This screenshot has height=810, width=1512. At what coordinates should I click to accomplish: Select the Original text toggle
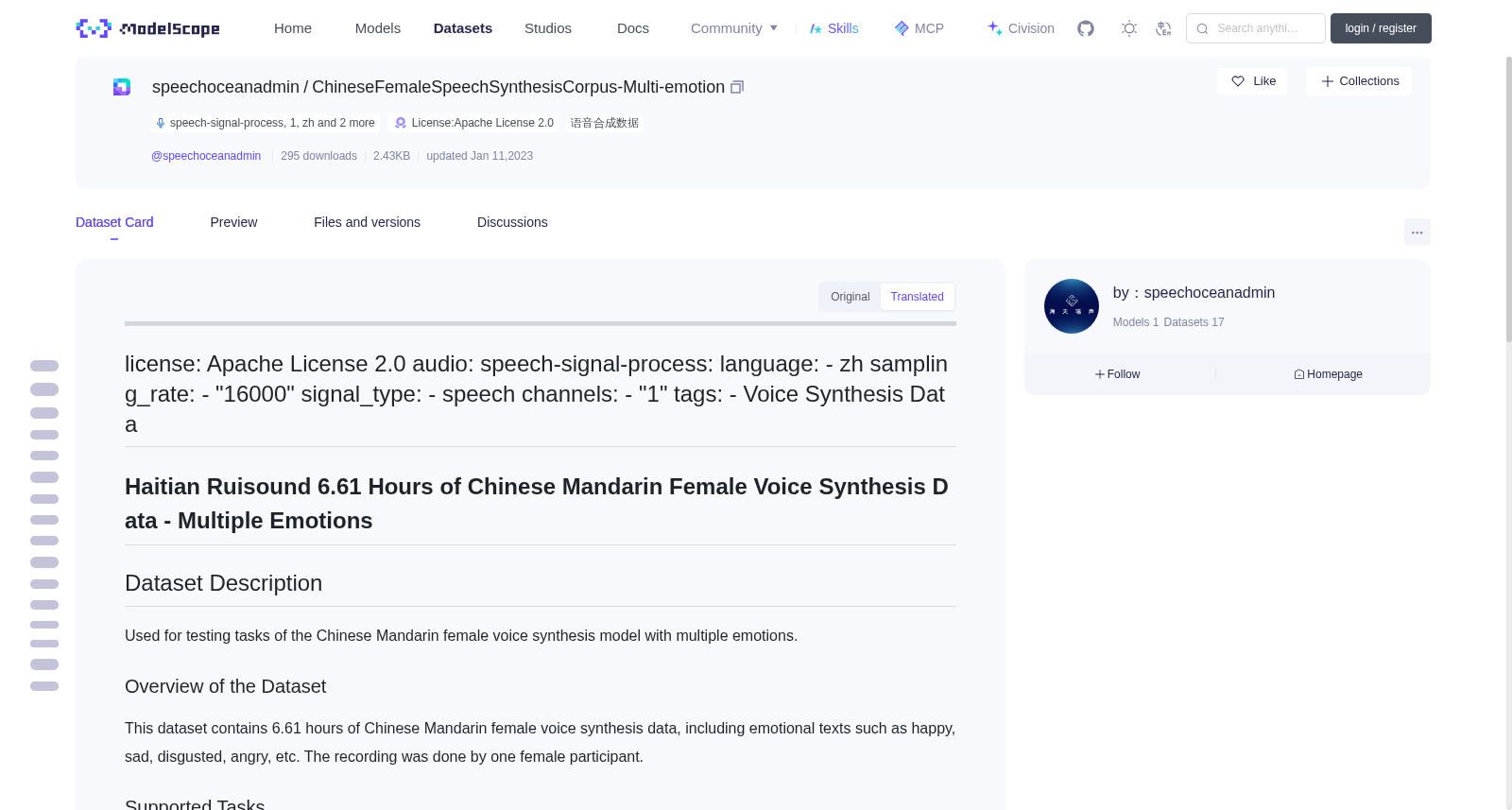(x=850, y=297)
